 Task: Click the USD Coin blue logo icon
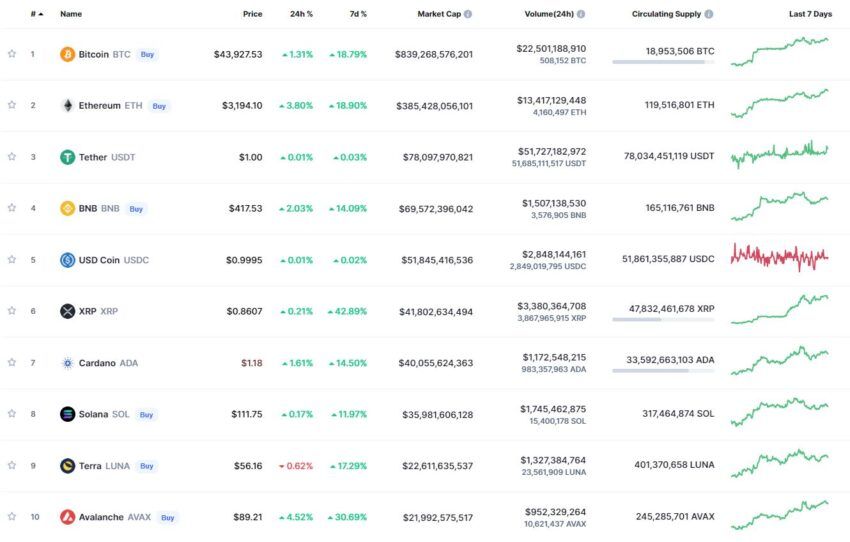[67, 260]
